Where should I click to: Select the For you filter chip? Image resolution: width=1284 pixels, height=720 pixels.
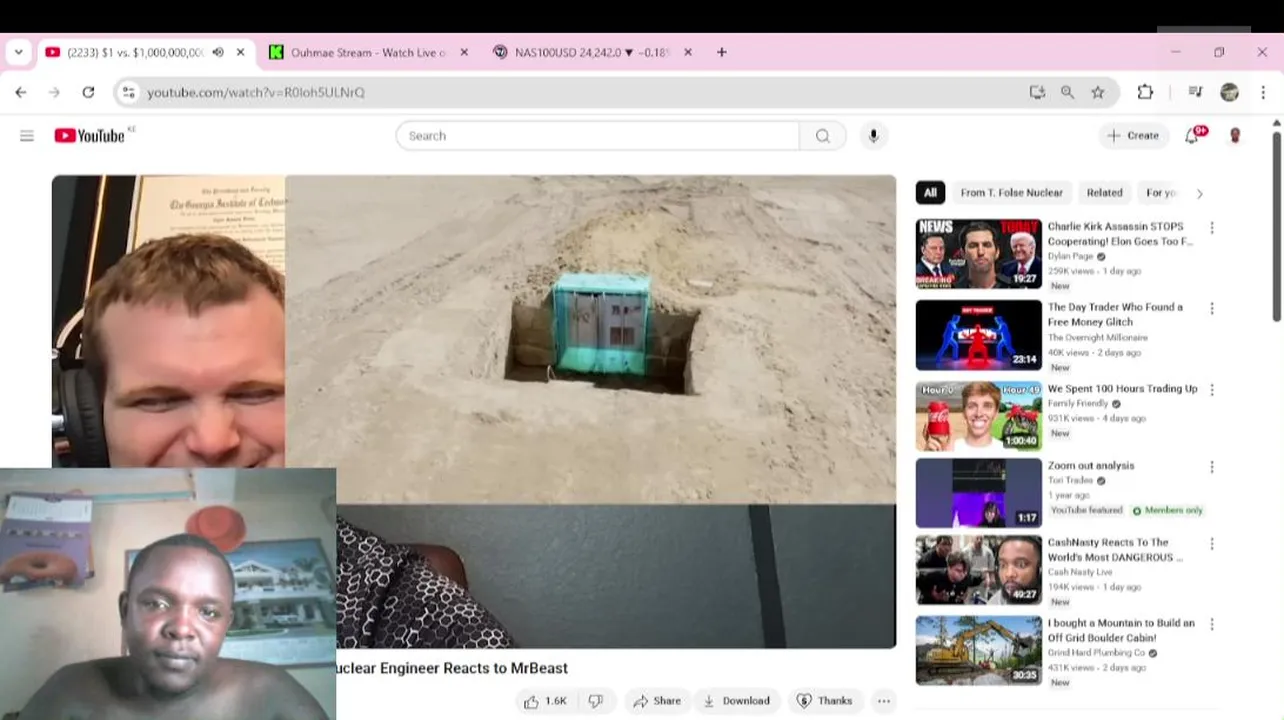click(x=1160, y=193)
